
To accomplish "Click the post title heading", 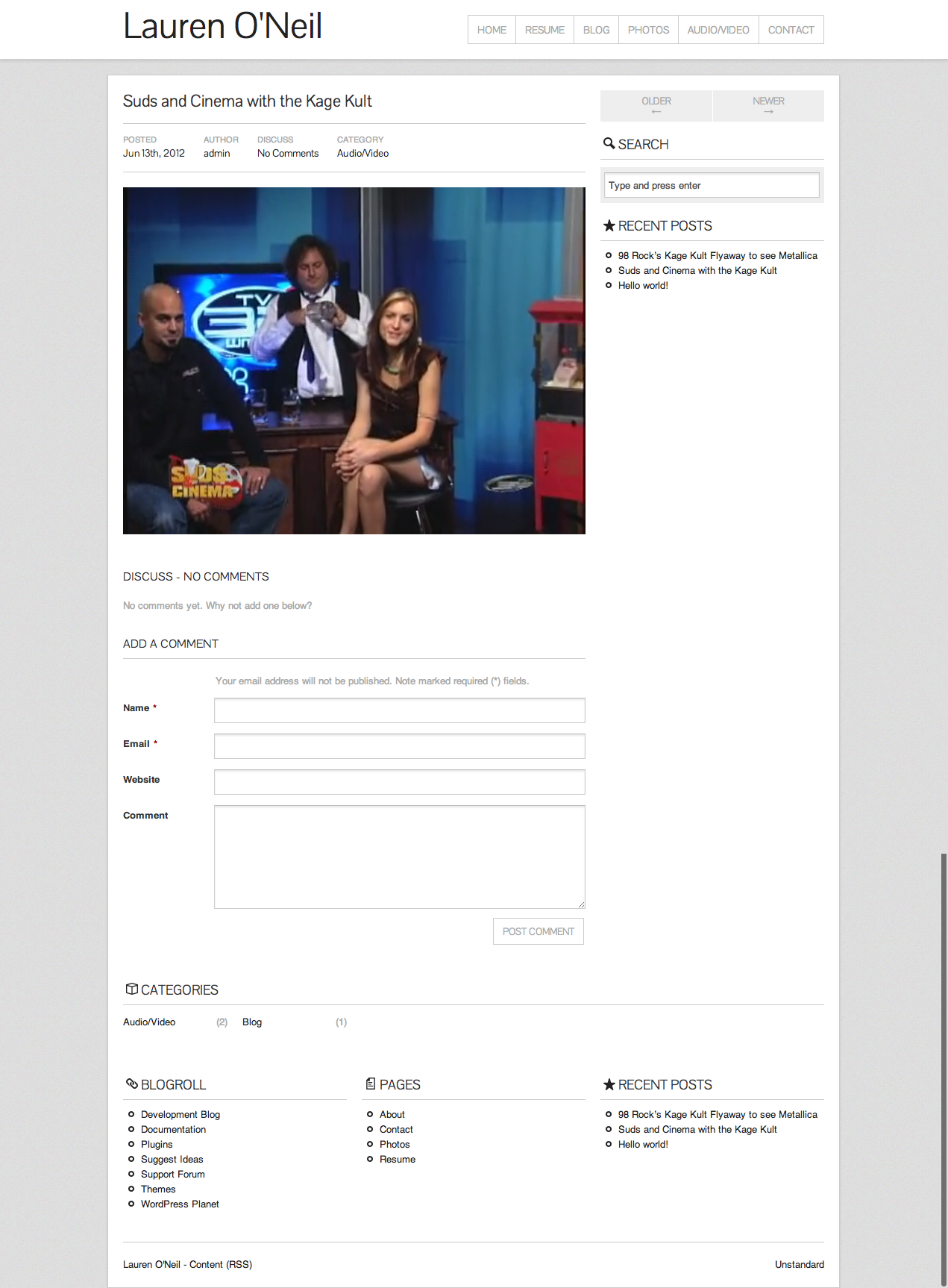I will [247, 101].
